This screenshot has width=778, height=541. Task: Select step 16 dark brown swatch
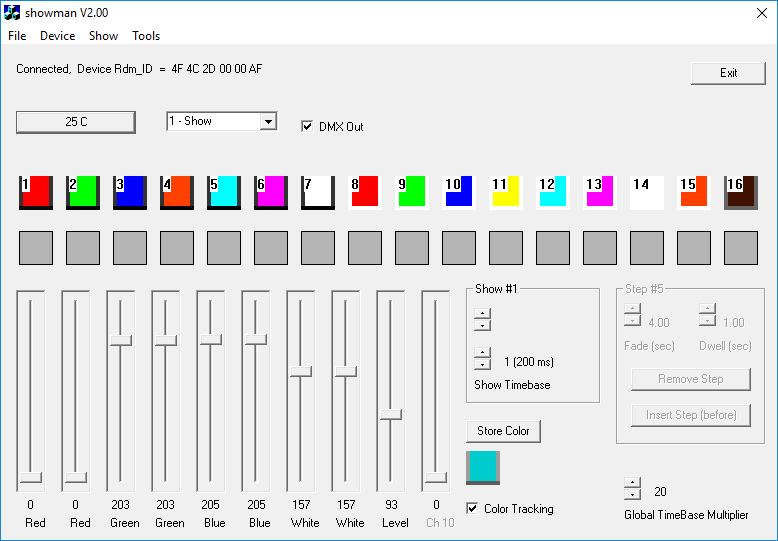tap(741, 192)
